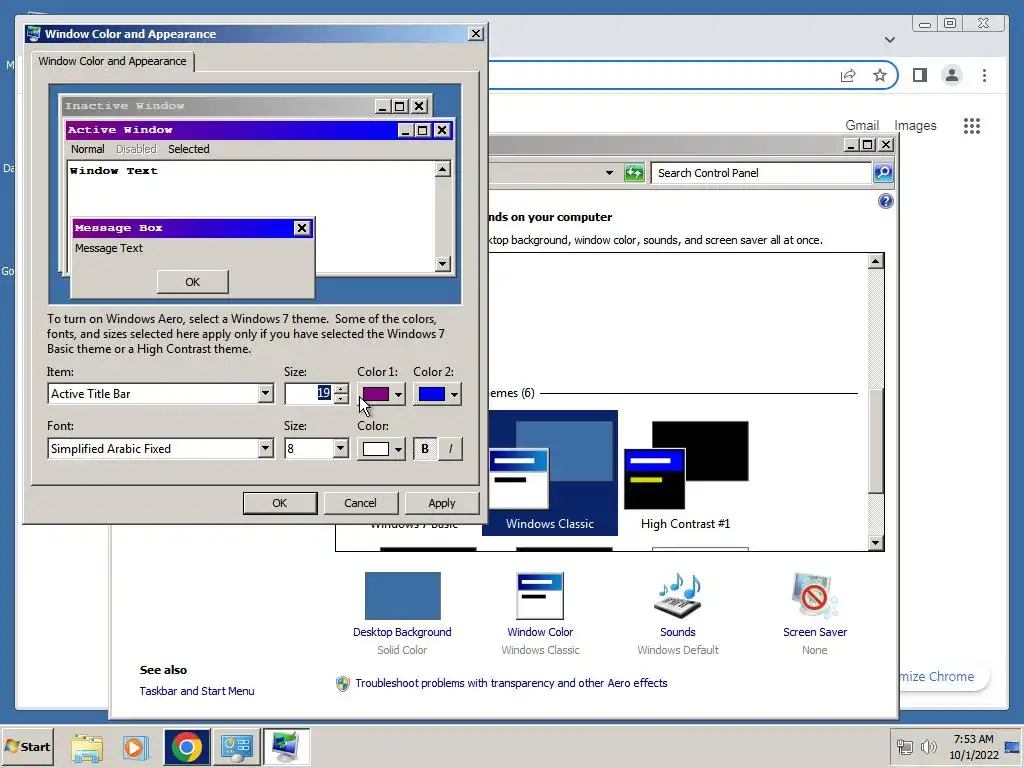1024x768 pixels.
Task: Click the Search Control Panel field
Action: [761, 173]
